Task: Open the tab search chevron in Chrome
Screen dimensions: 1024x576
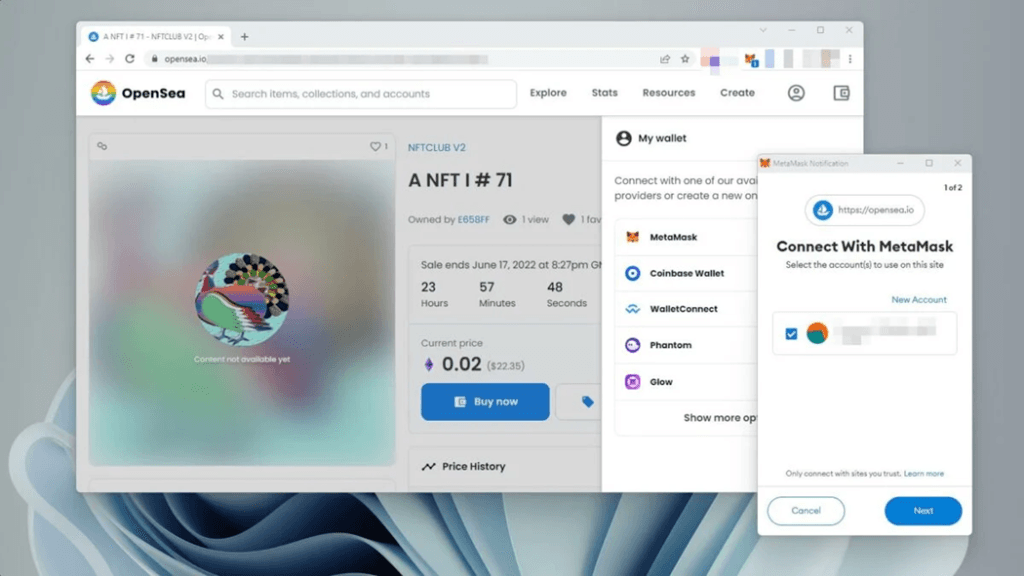Action: point(763,30)
